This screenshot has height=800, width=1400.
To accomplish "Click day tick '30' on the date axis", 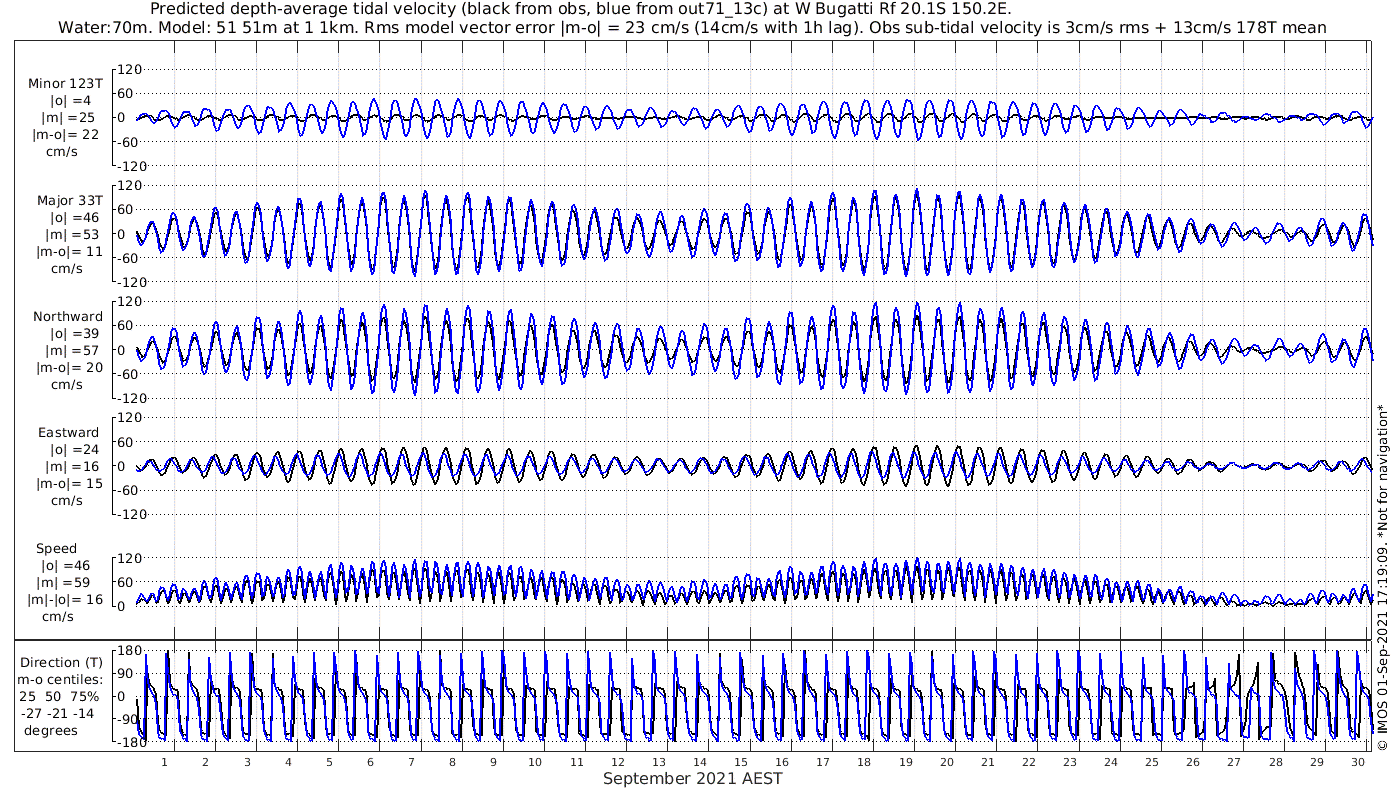I will pyautogui.click(x=1357, y=762).
